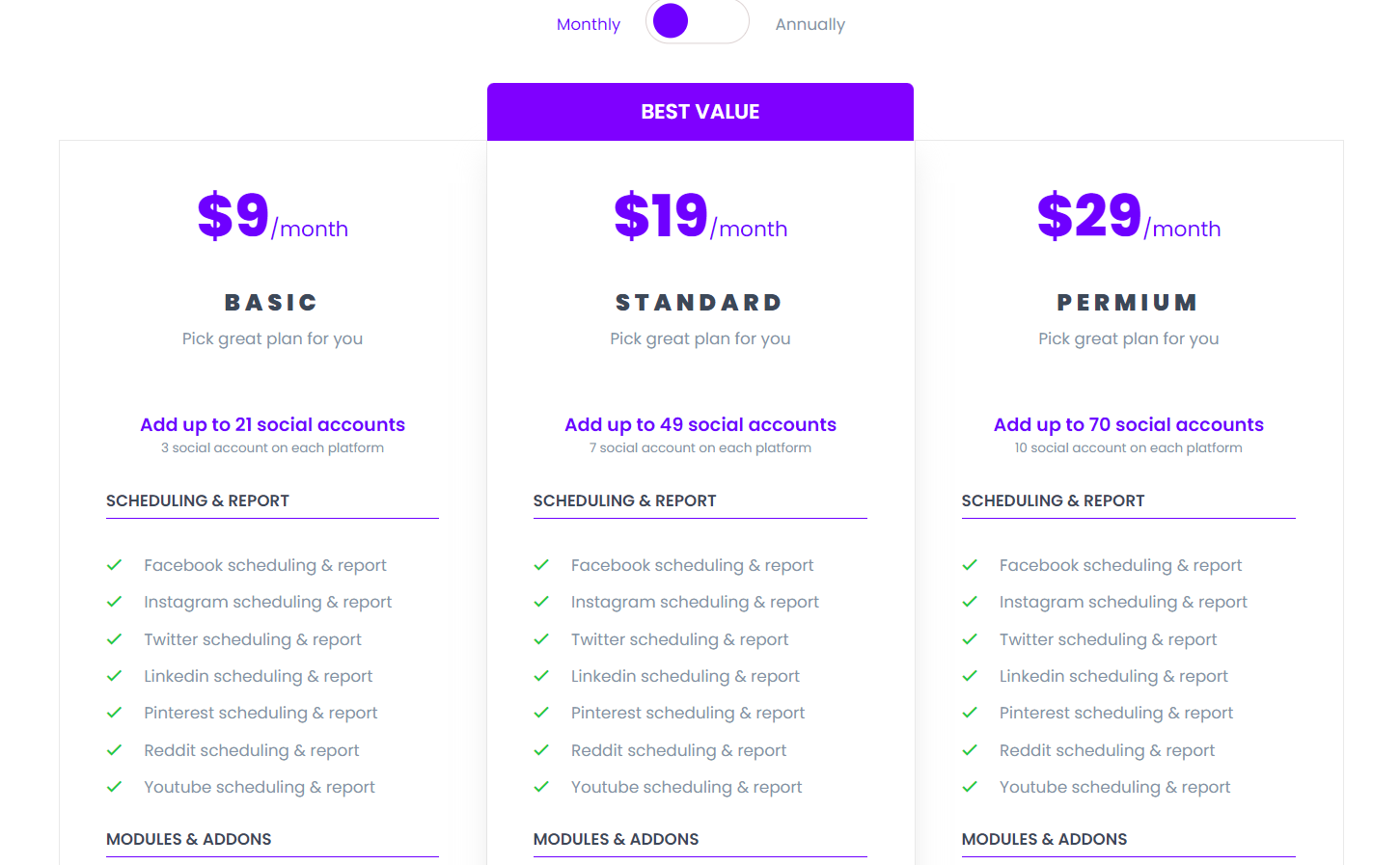
Task: Click 'Add up to 21 social accounts'
Action: pos(272,424)
